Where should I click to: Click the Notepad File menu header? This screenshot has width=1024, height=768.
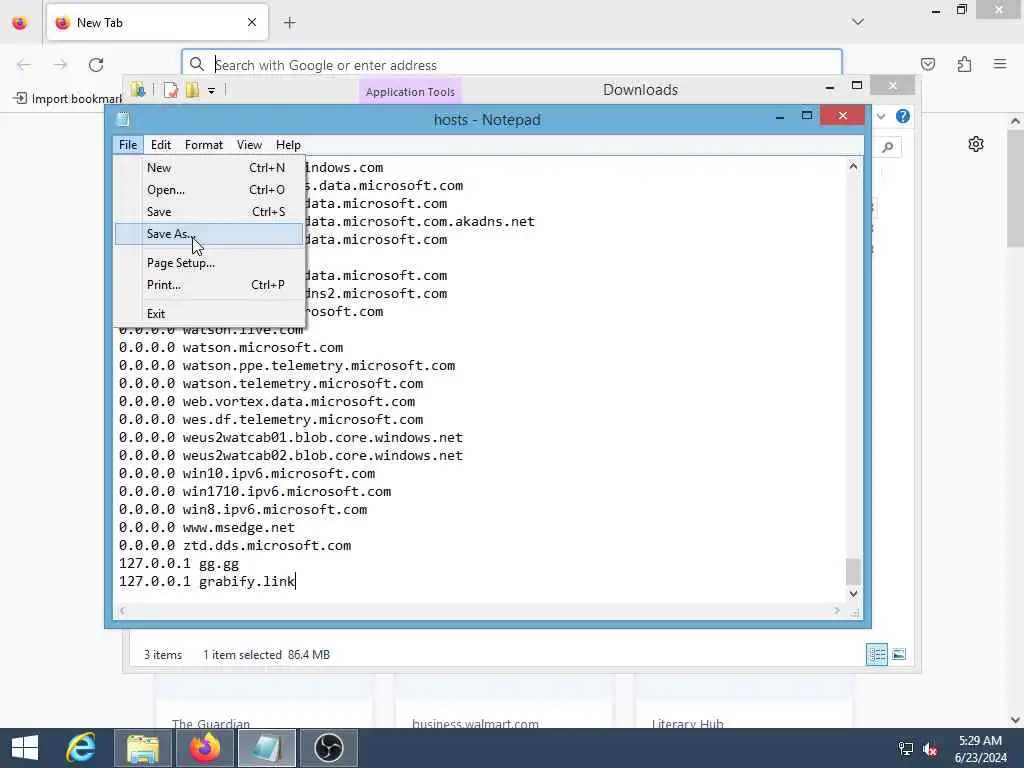tap(128, 145)
